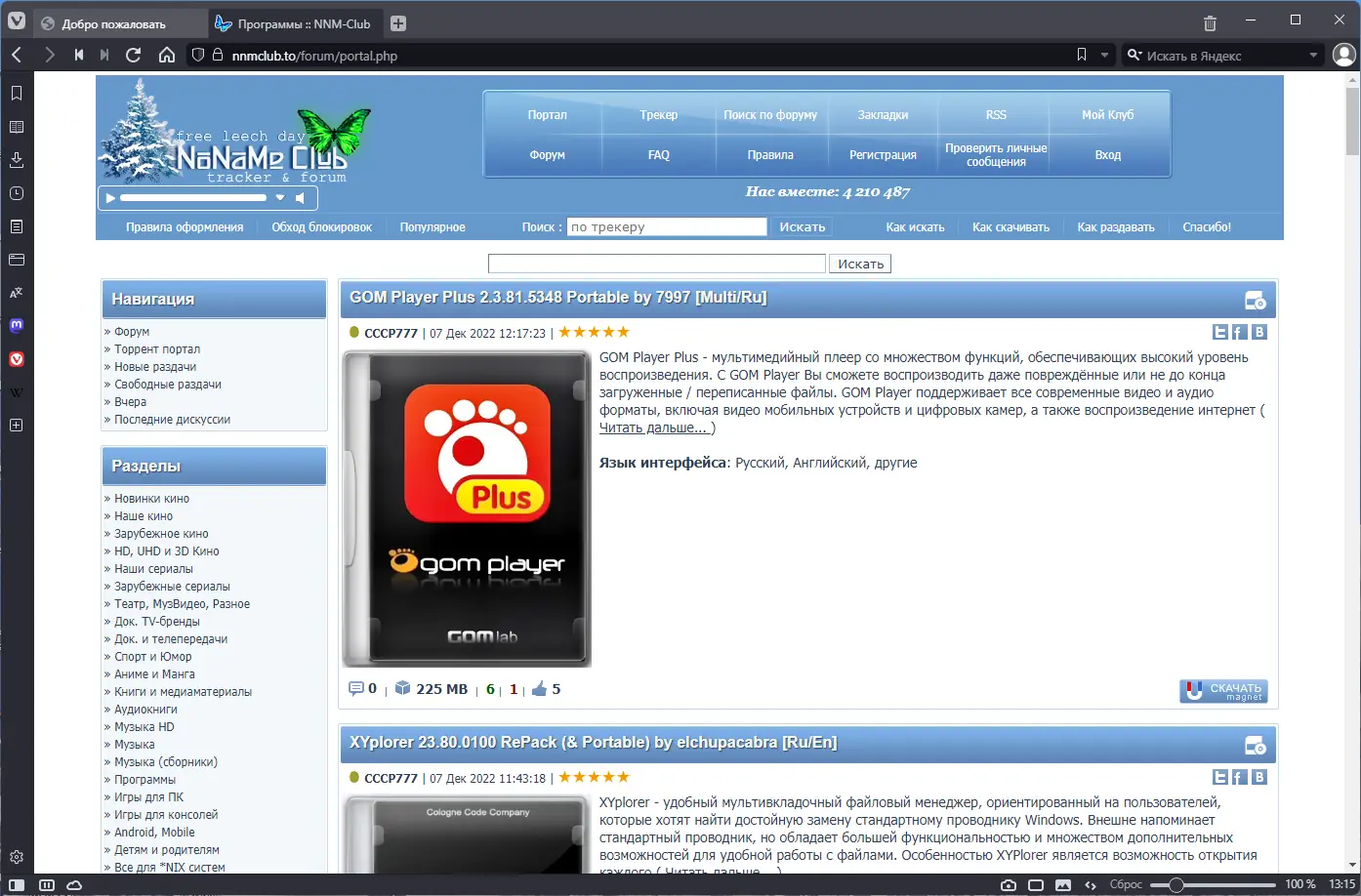The image size is (1361, 896).
Task: Select the Программы :: NNM-Club tab
Action: [x=296, y=23]
